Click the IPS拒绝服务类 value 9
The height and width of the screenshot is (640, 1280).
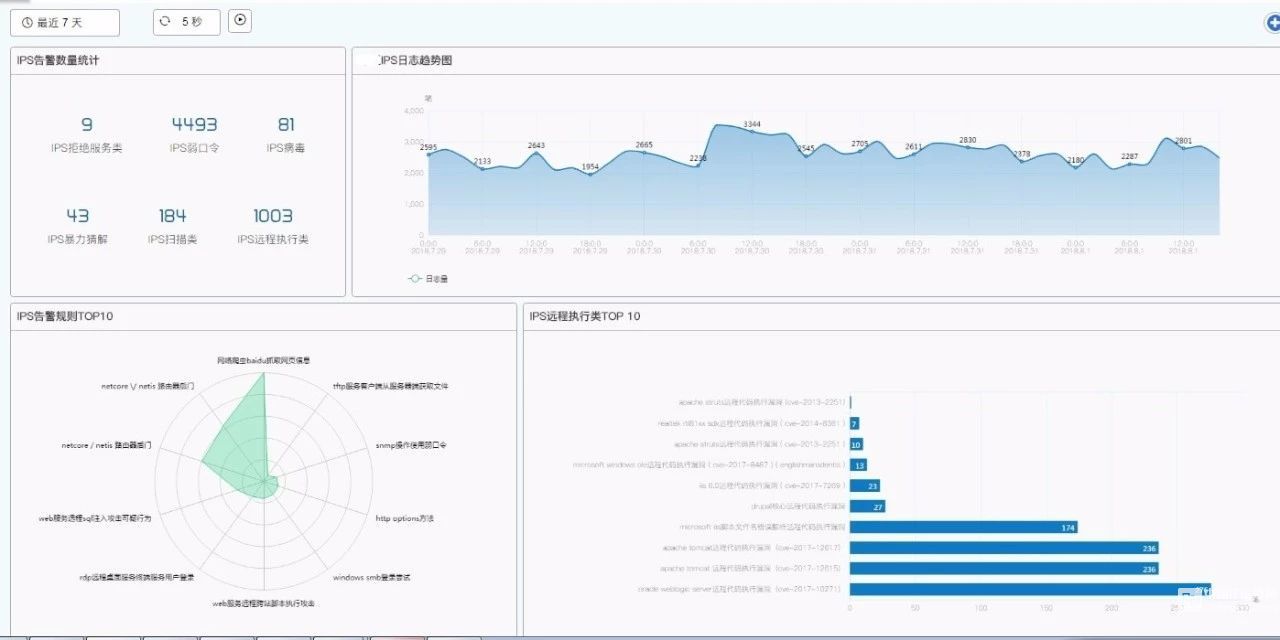(x=86, y=125)
